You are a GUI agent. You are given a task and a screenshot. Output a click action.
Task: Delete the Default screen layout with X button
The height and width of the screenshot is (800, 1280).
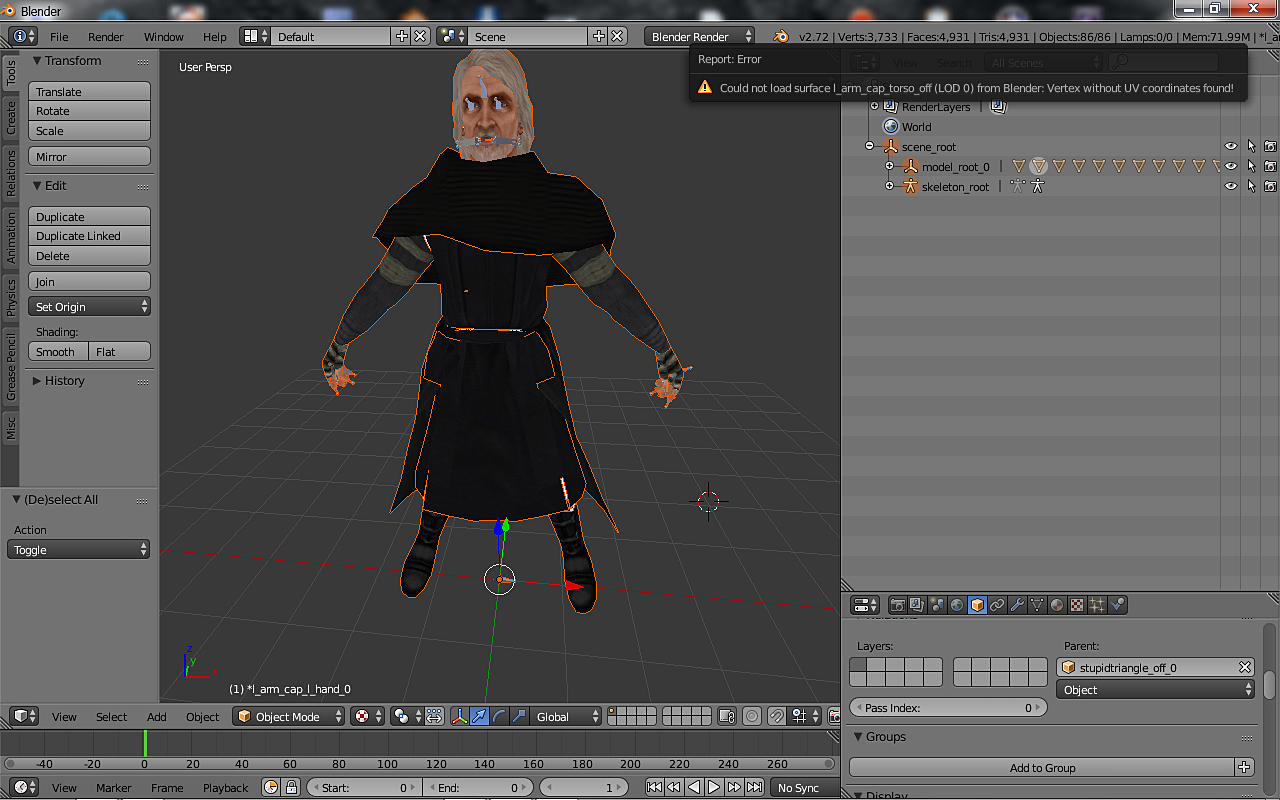[420, 36]
